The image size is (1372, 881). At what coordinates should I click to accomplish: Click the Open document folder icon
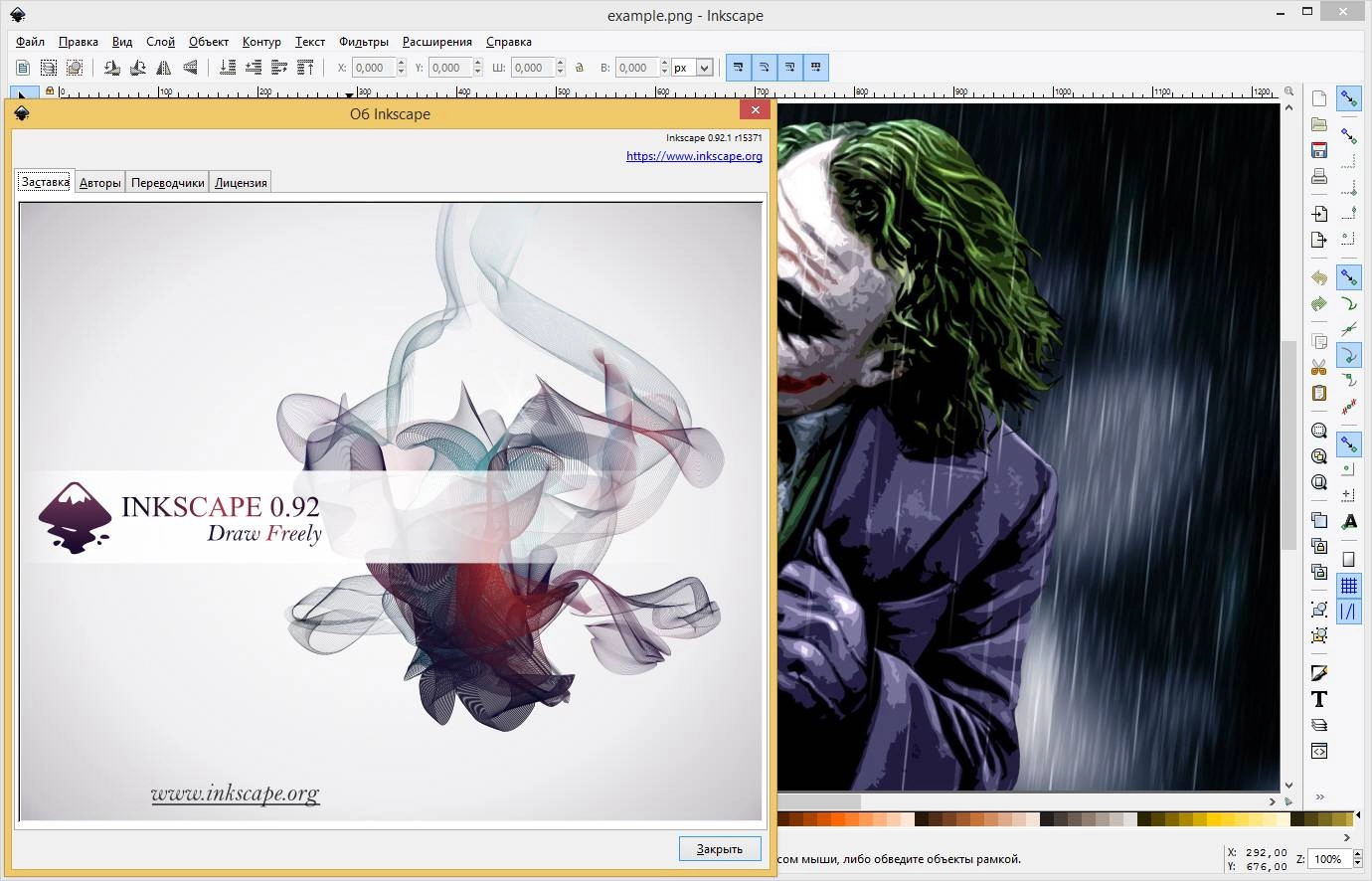(1319, 124)
